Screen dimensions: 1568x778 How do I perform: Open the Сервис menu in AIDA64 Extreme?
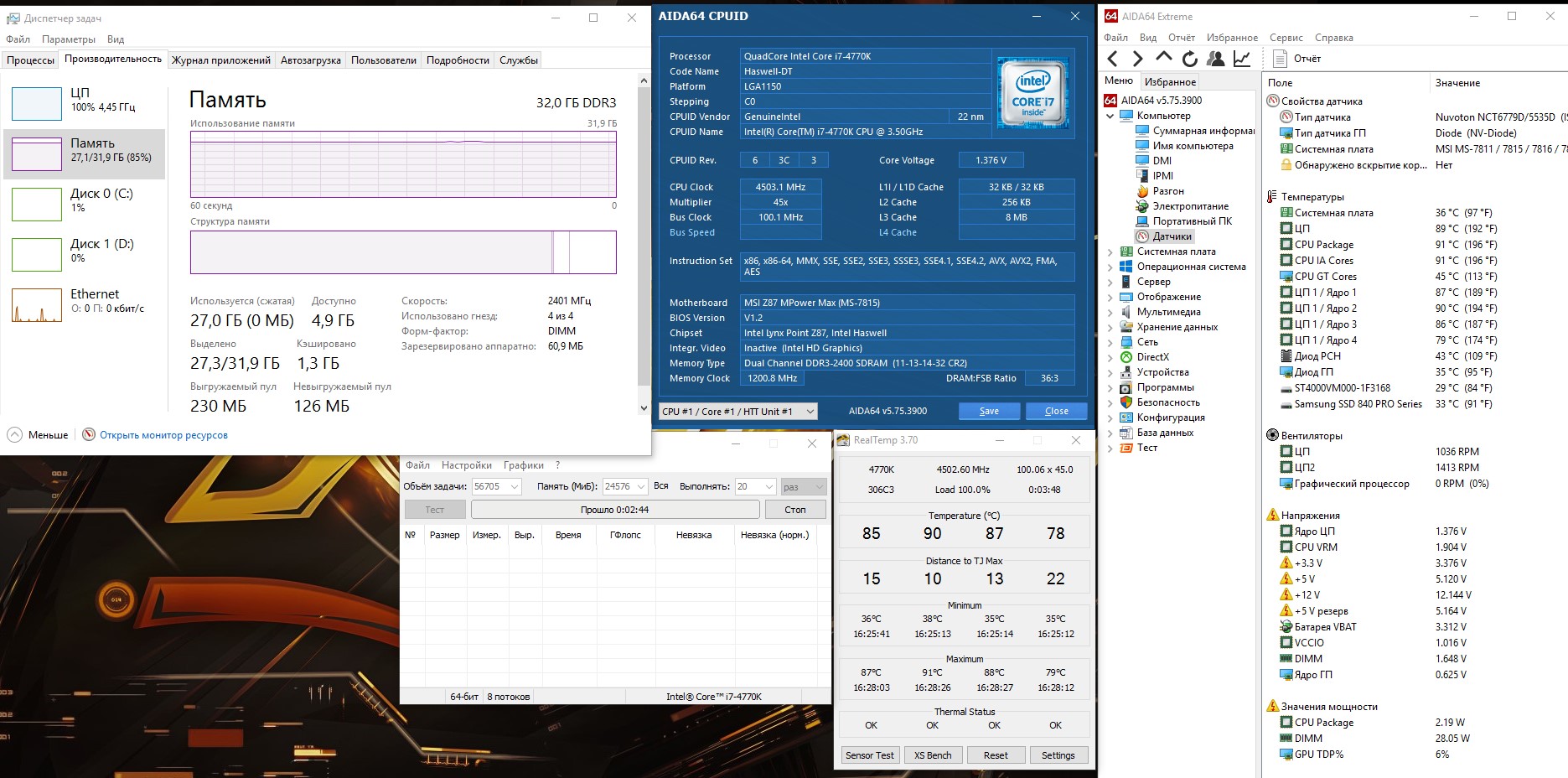pos(1286,38)
